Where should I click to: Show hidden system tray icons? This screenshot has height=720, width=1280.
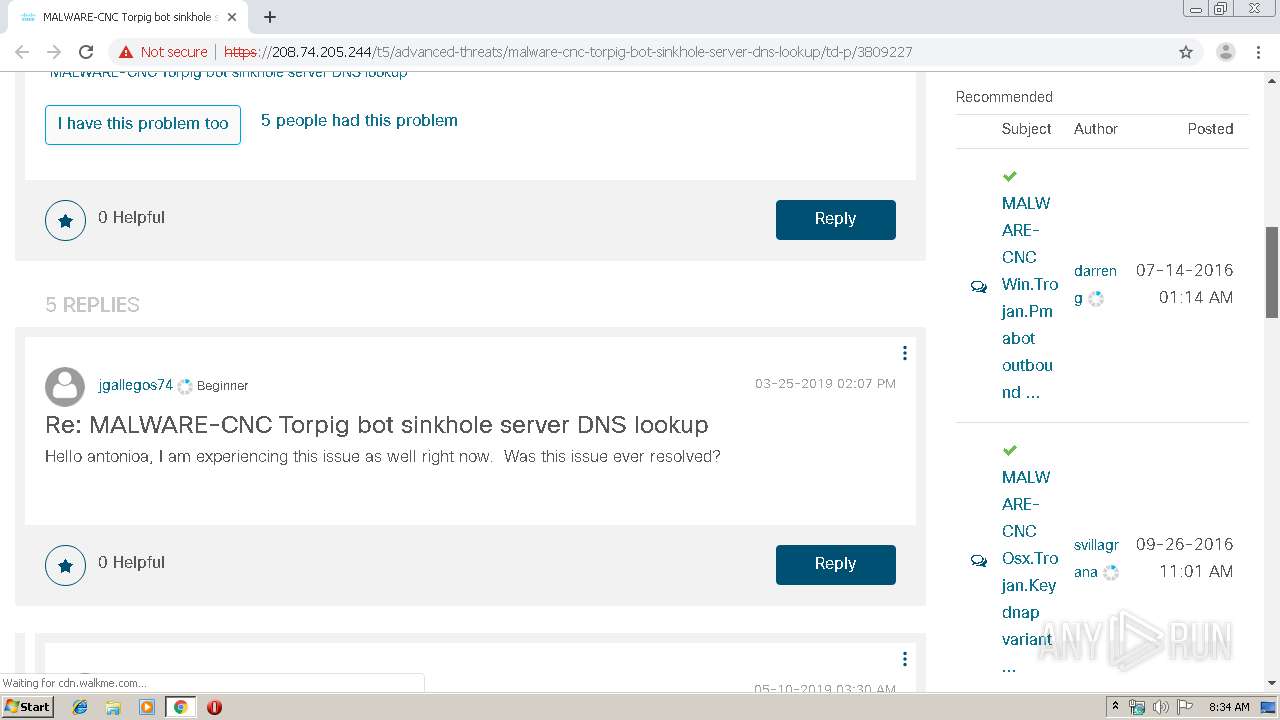pyautogui.click(x=1116, y=707)
